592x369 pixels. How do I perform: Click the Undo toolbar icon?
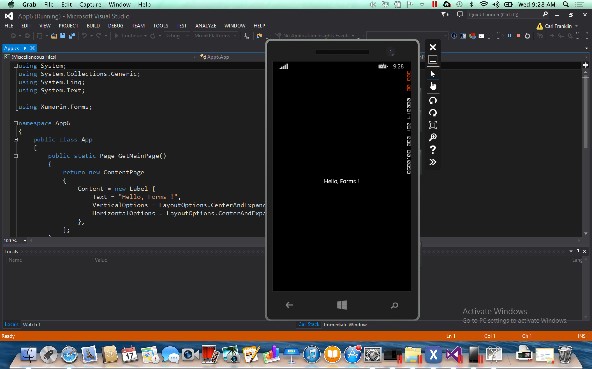(85, 36)
